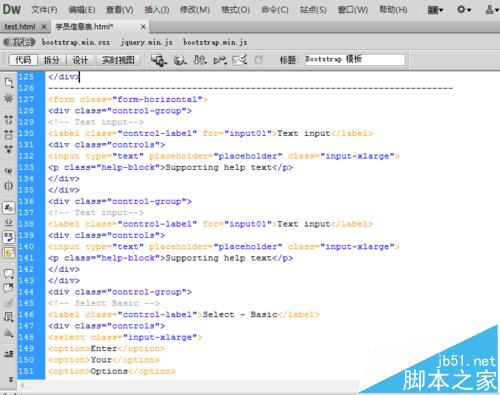Click the 源代码 source code button
This screenshot has height=395, width=500.
click(x=19, y=42)
